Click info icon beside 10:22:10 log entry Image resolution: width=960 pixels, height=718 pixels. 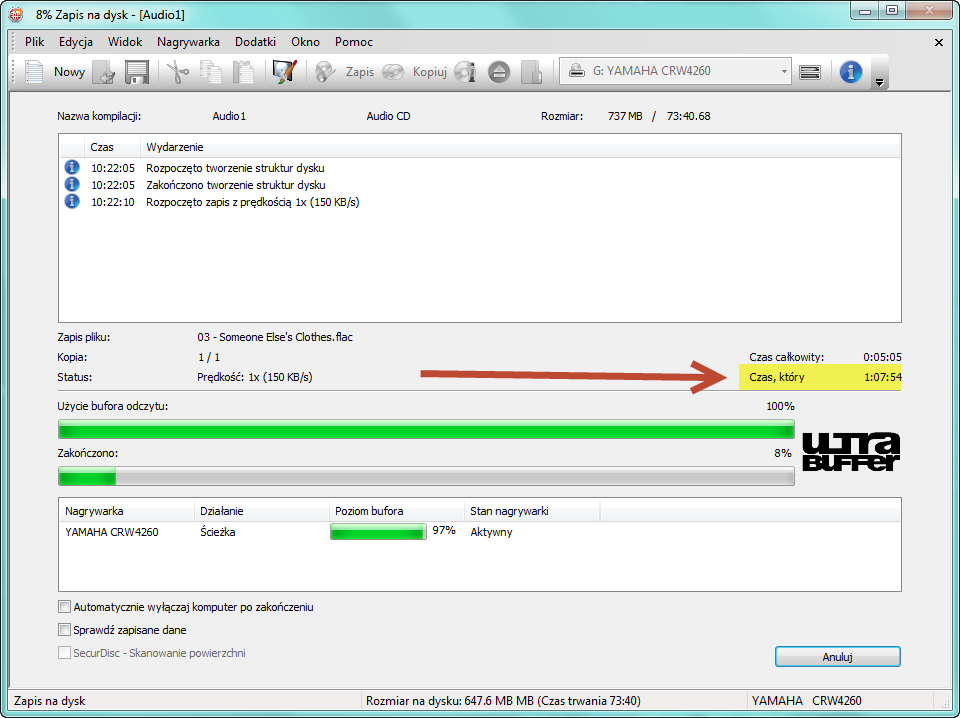coord(72,201)
